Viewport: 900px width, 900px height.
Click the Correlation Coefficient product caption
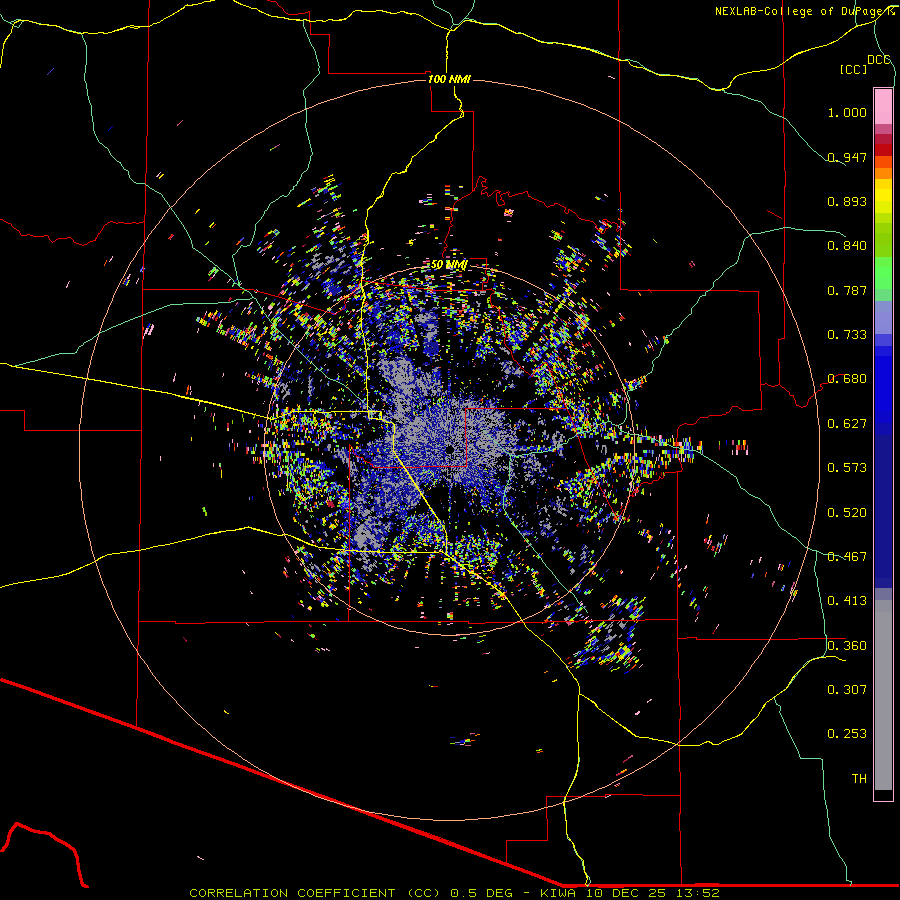click(x=454, y=893)
